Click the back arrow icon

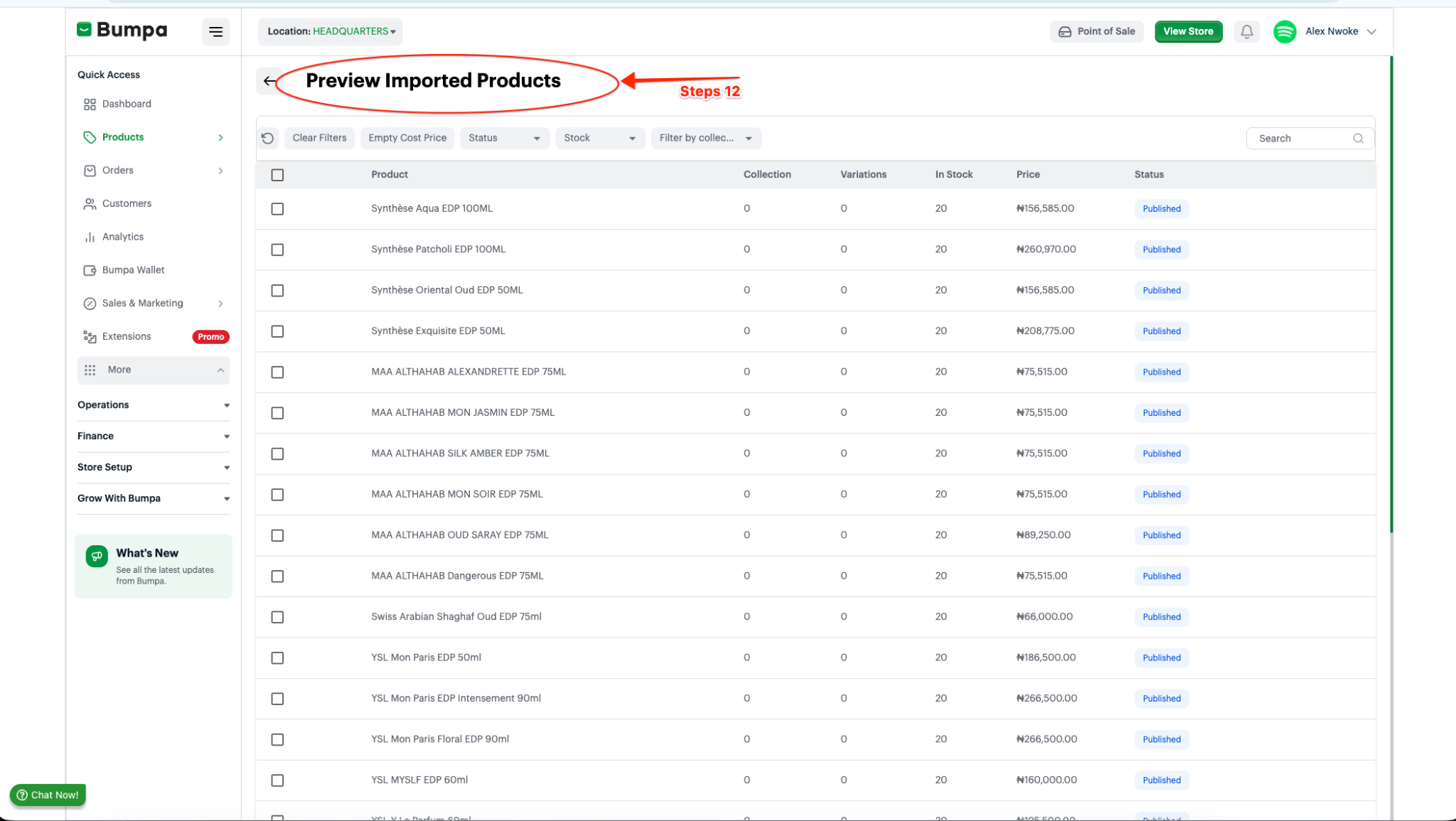(x=269, y=81)
